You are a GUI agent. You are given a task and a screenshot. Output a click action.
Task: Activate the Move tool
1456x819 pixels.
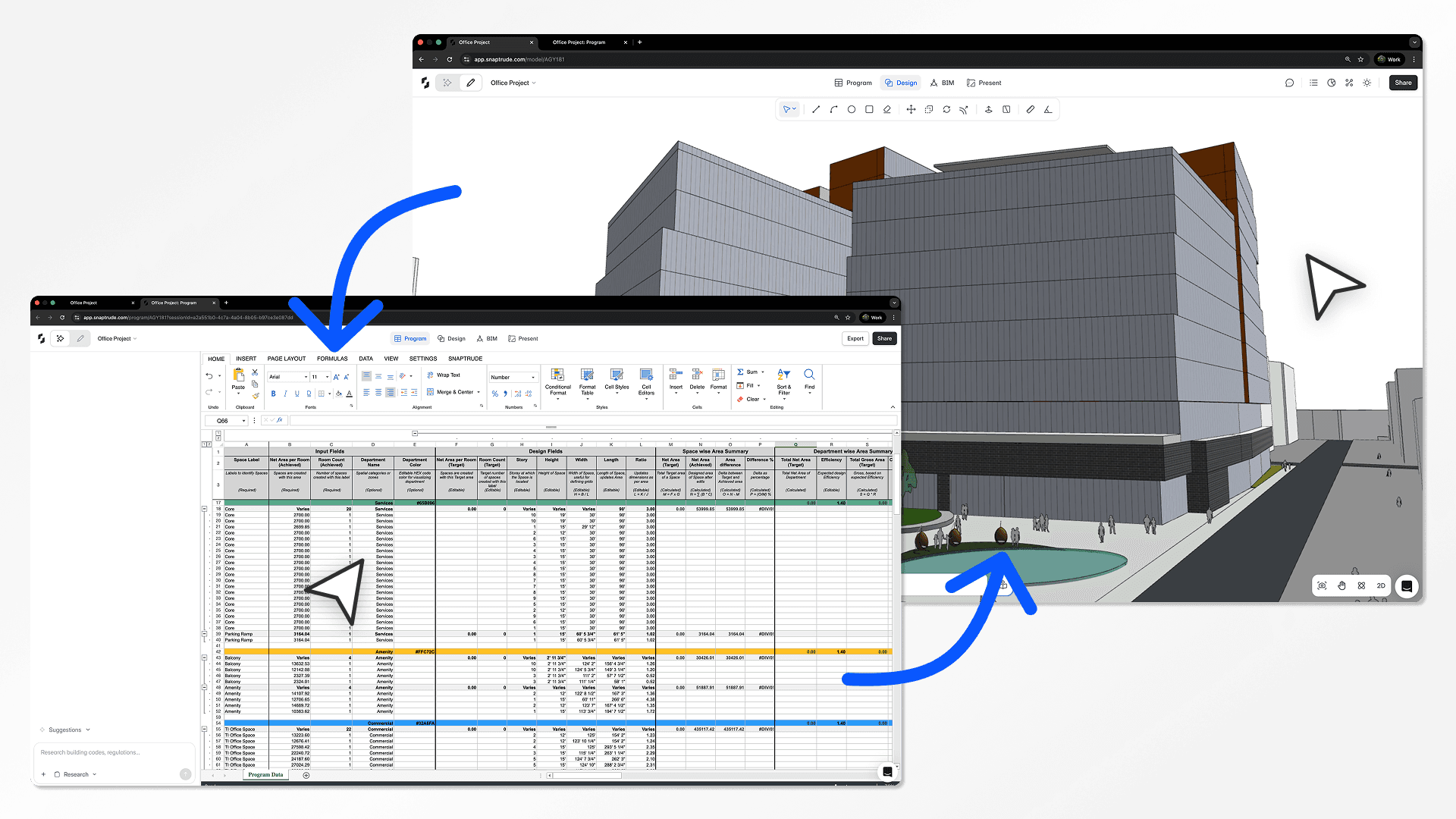pos(912,109)
